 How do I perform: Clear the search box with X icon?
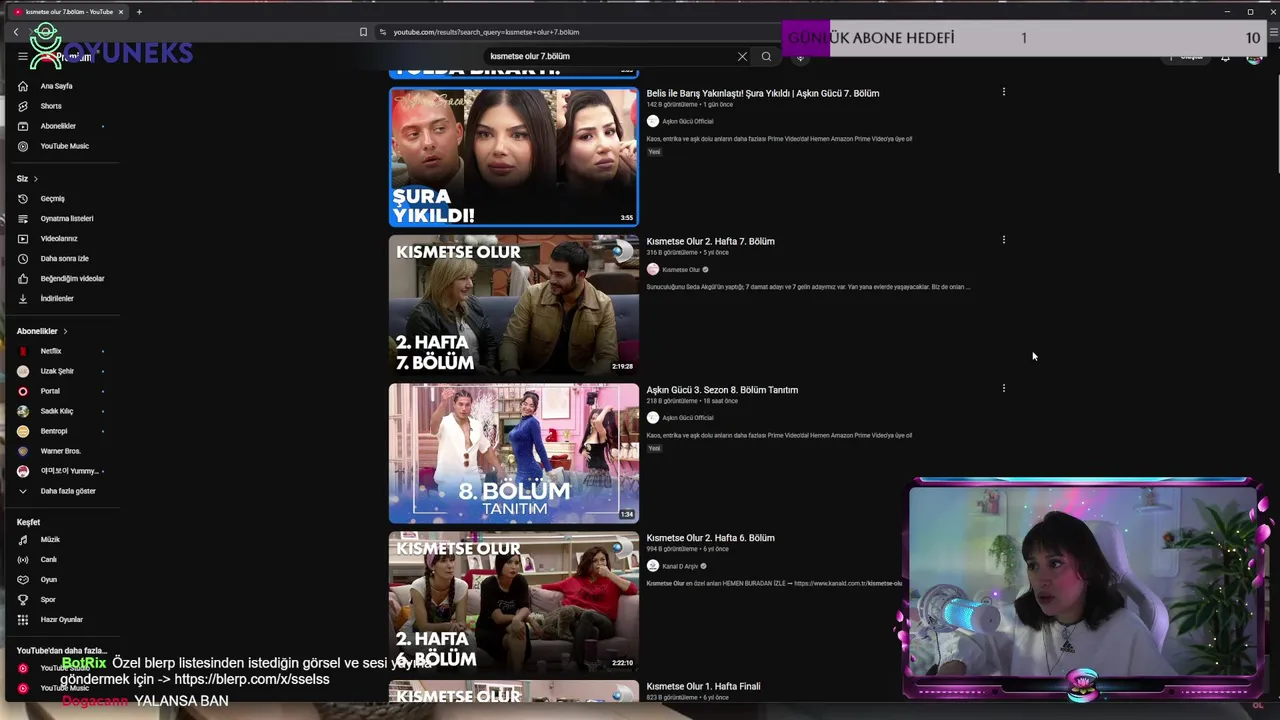pyautogui.click(x=742, y=57)
